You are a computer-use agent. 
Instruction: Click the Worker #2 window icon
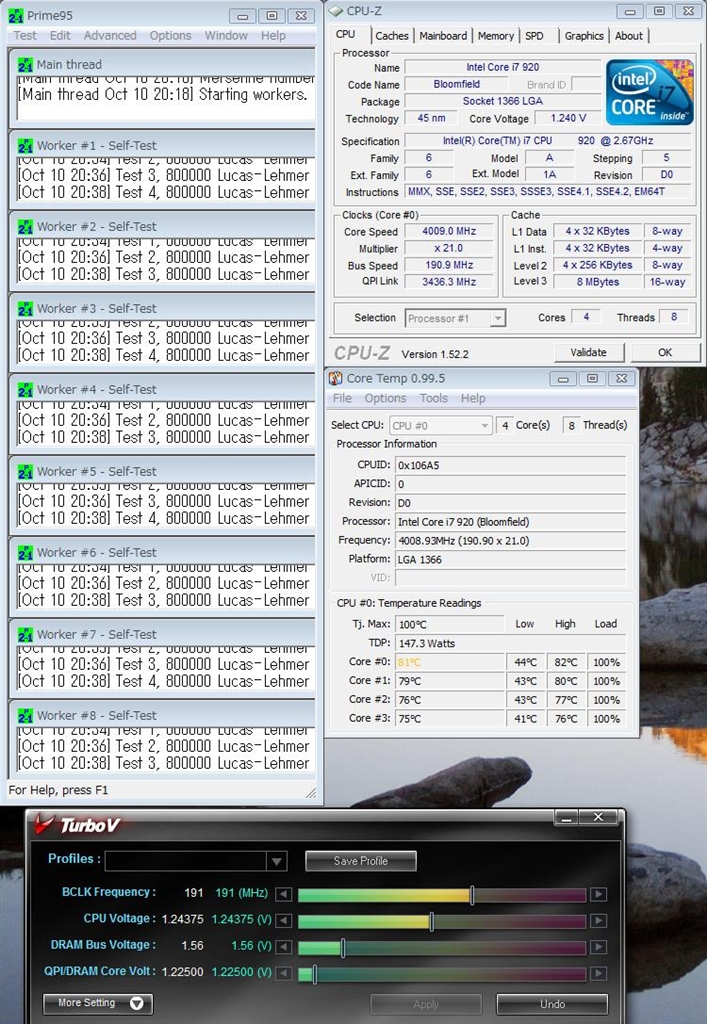[25, 227]
